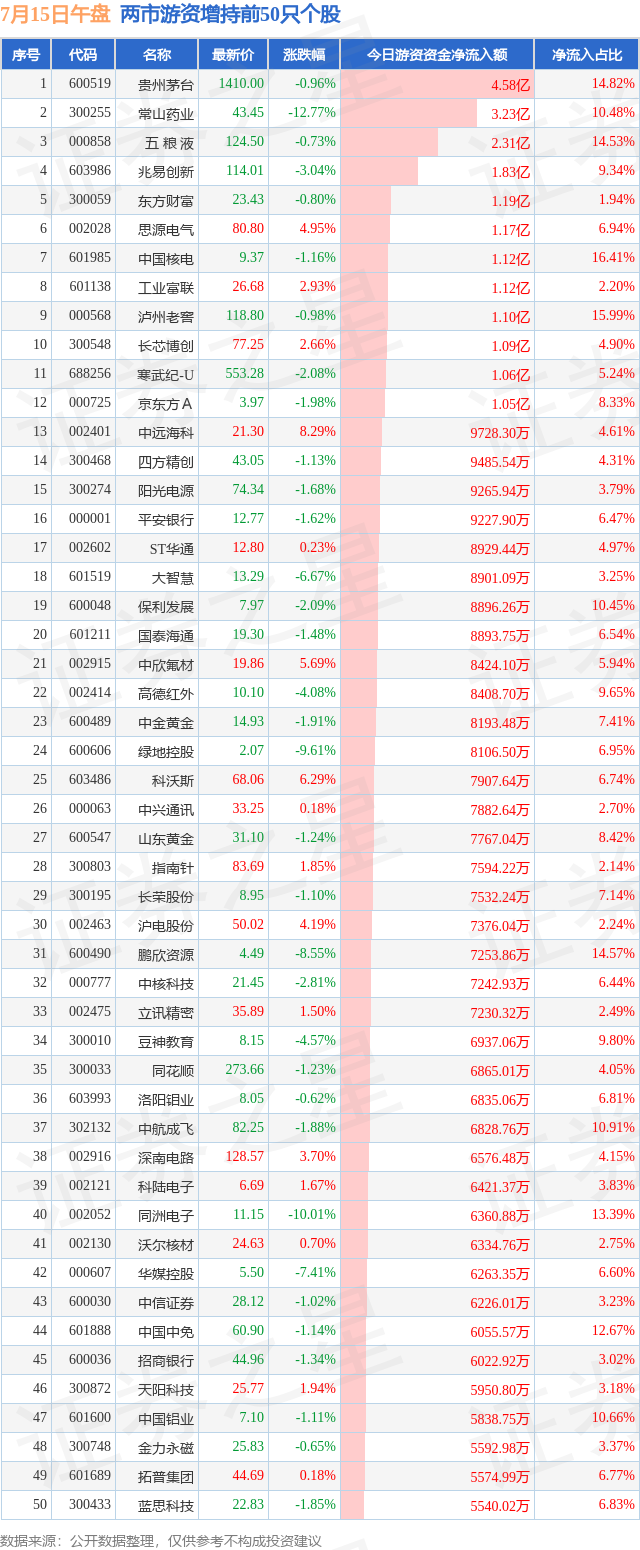Click the 中金黄金 stock name
This screenshot has height=1550, width=640.
coord(166,723)
